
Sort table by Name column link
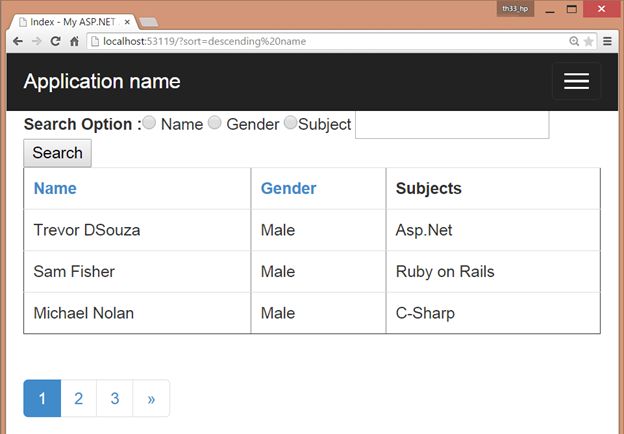[55, 188]
